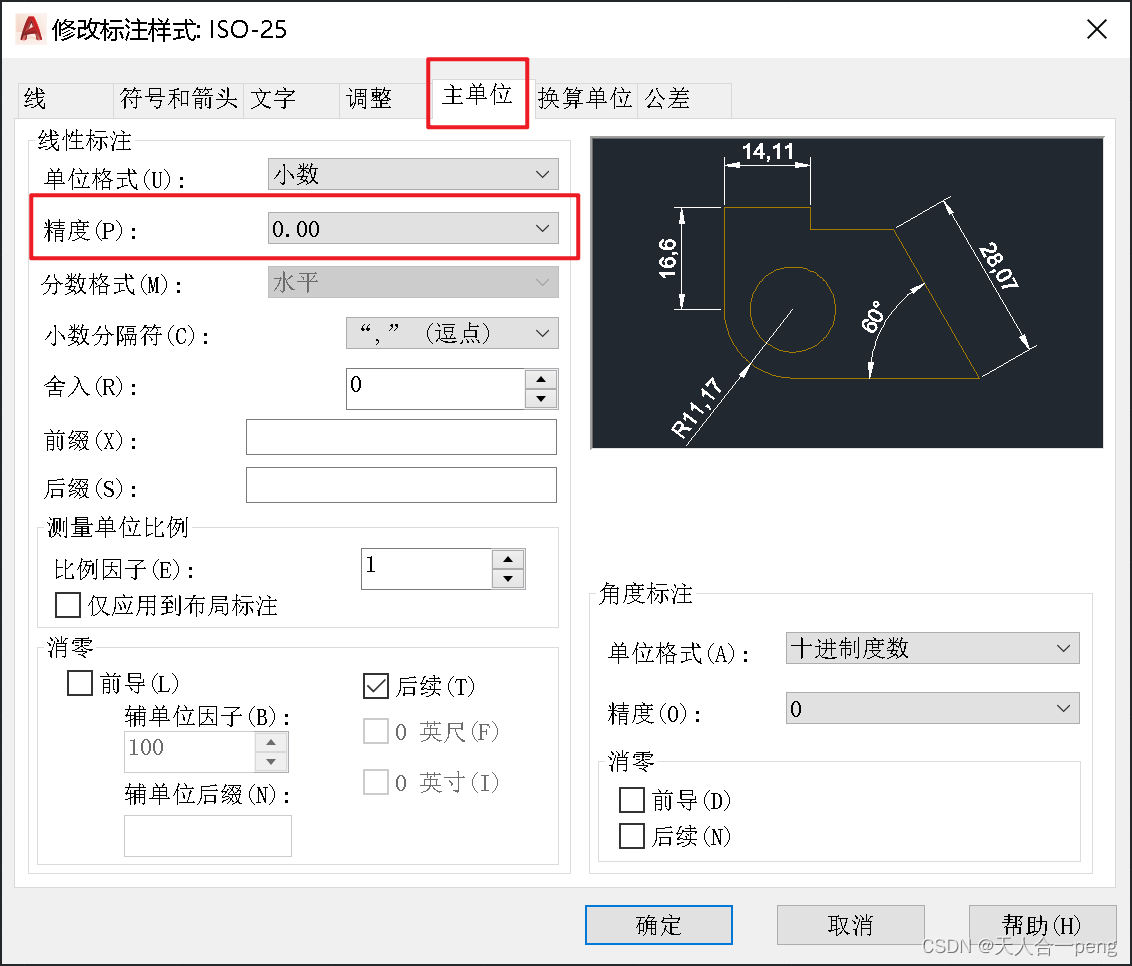Click the AutoCAD logo icon in title bar
This screenshot has height=966, width=1132.
click(x=30, y=29)
